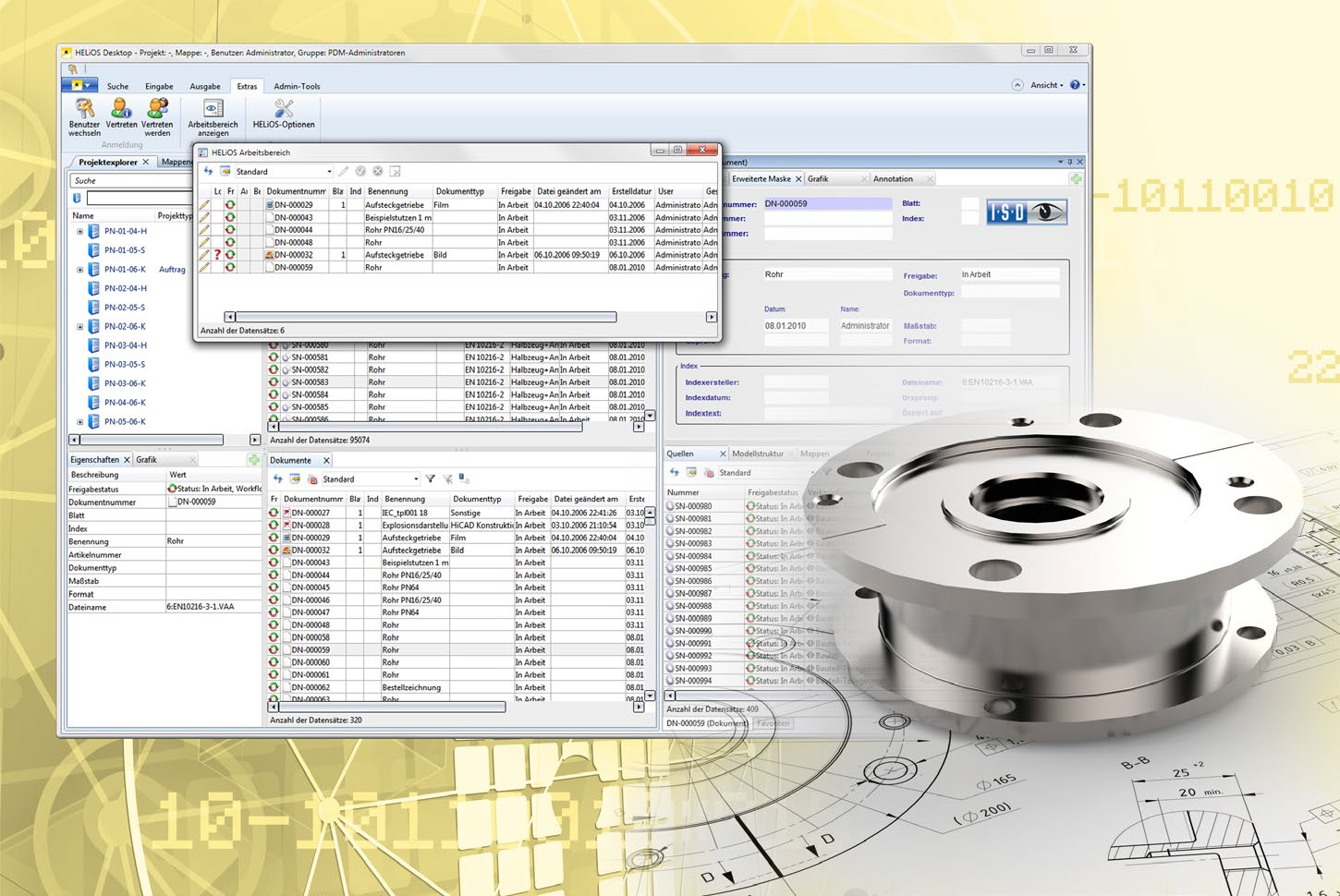Click the pencil edit icon in Arbeitsbereich toolbar

[x=344, y=171]
